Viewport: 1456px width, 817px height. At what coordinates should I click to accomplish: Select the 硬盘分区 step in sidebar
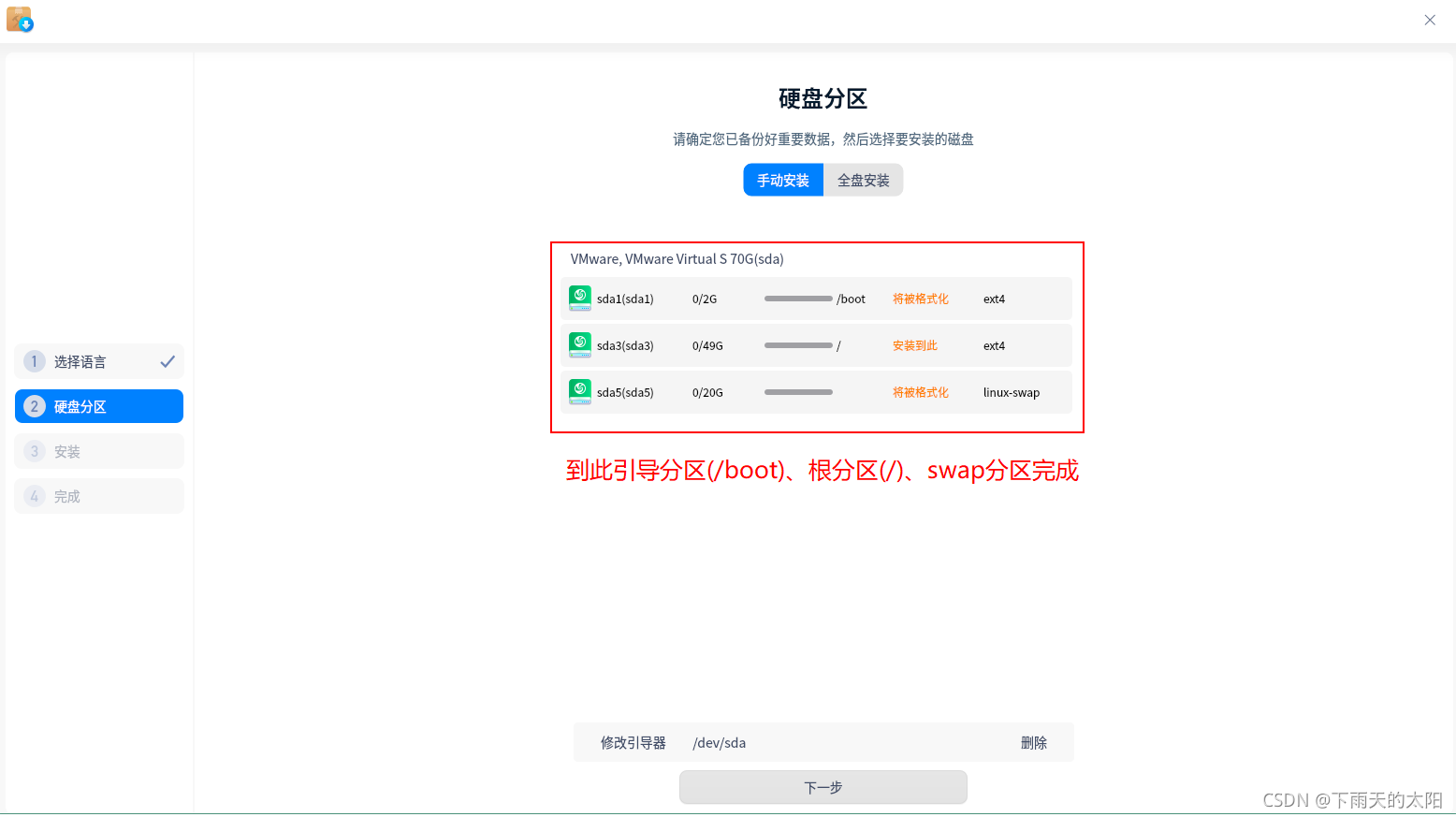click(x=98, y=405)
